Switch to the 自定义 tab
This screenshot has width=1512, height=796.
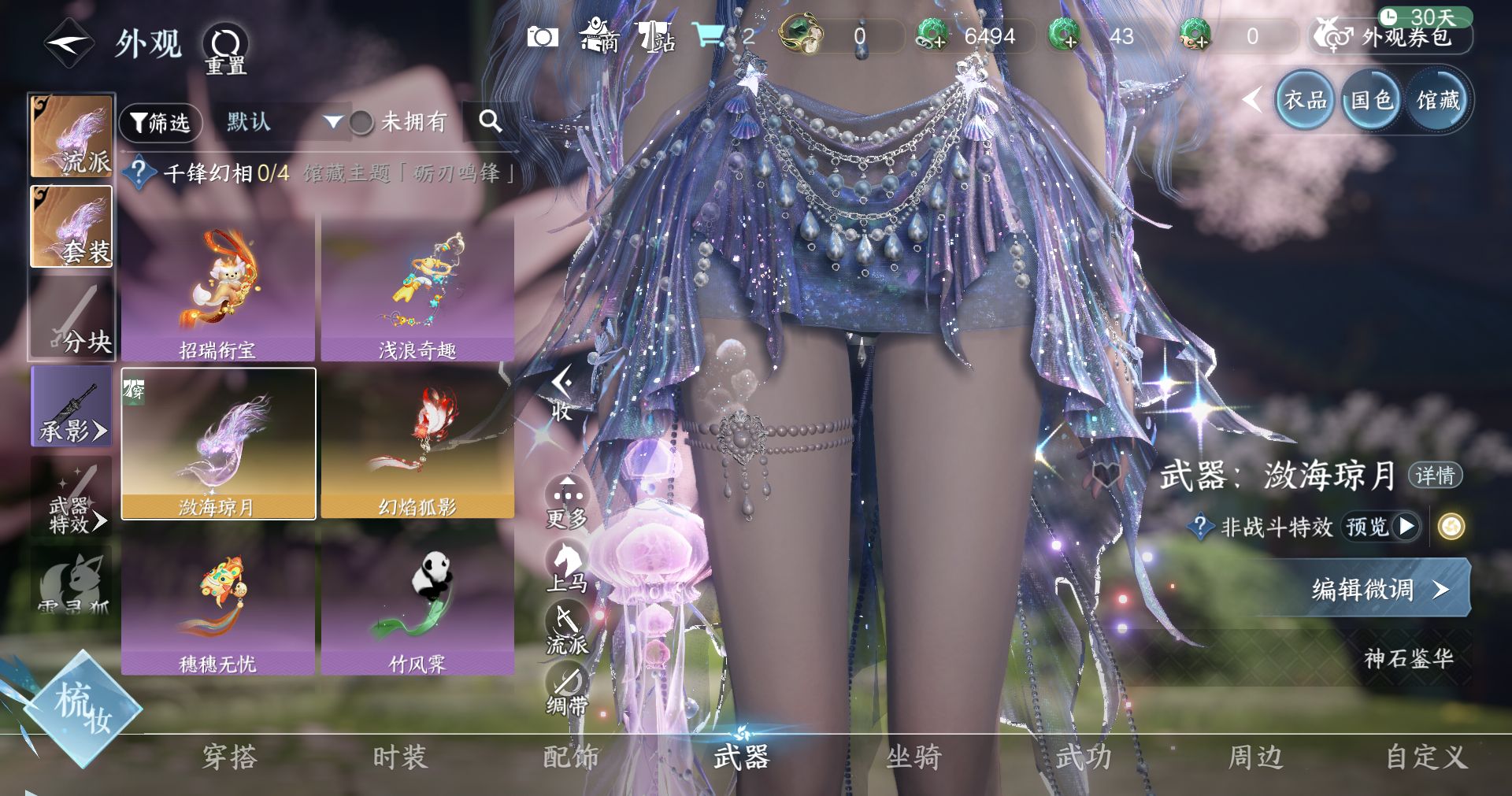(x=1426, y=757)
